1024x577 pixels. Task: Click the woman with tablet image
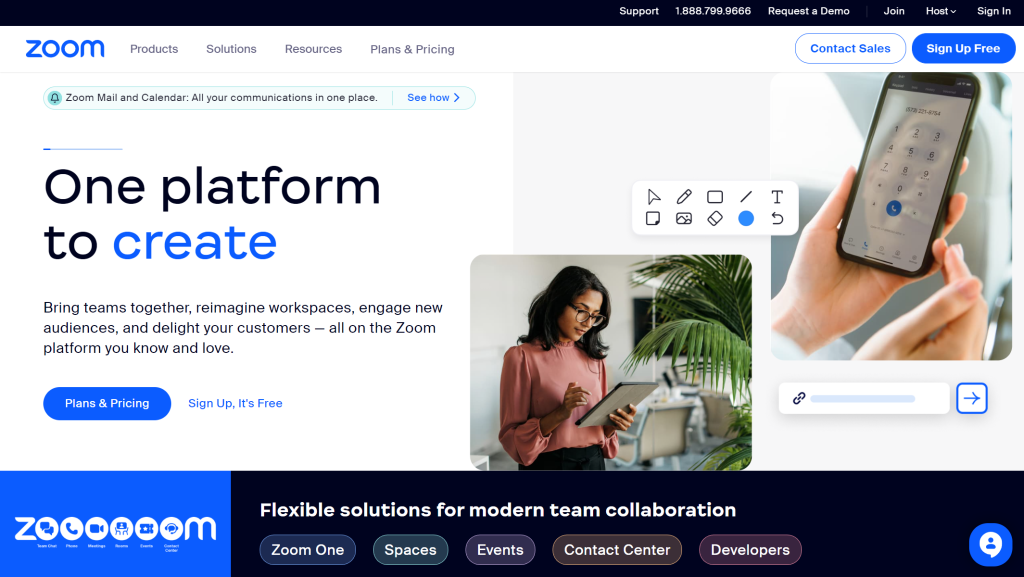[x=611, y=362]
